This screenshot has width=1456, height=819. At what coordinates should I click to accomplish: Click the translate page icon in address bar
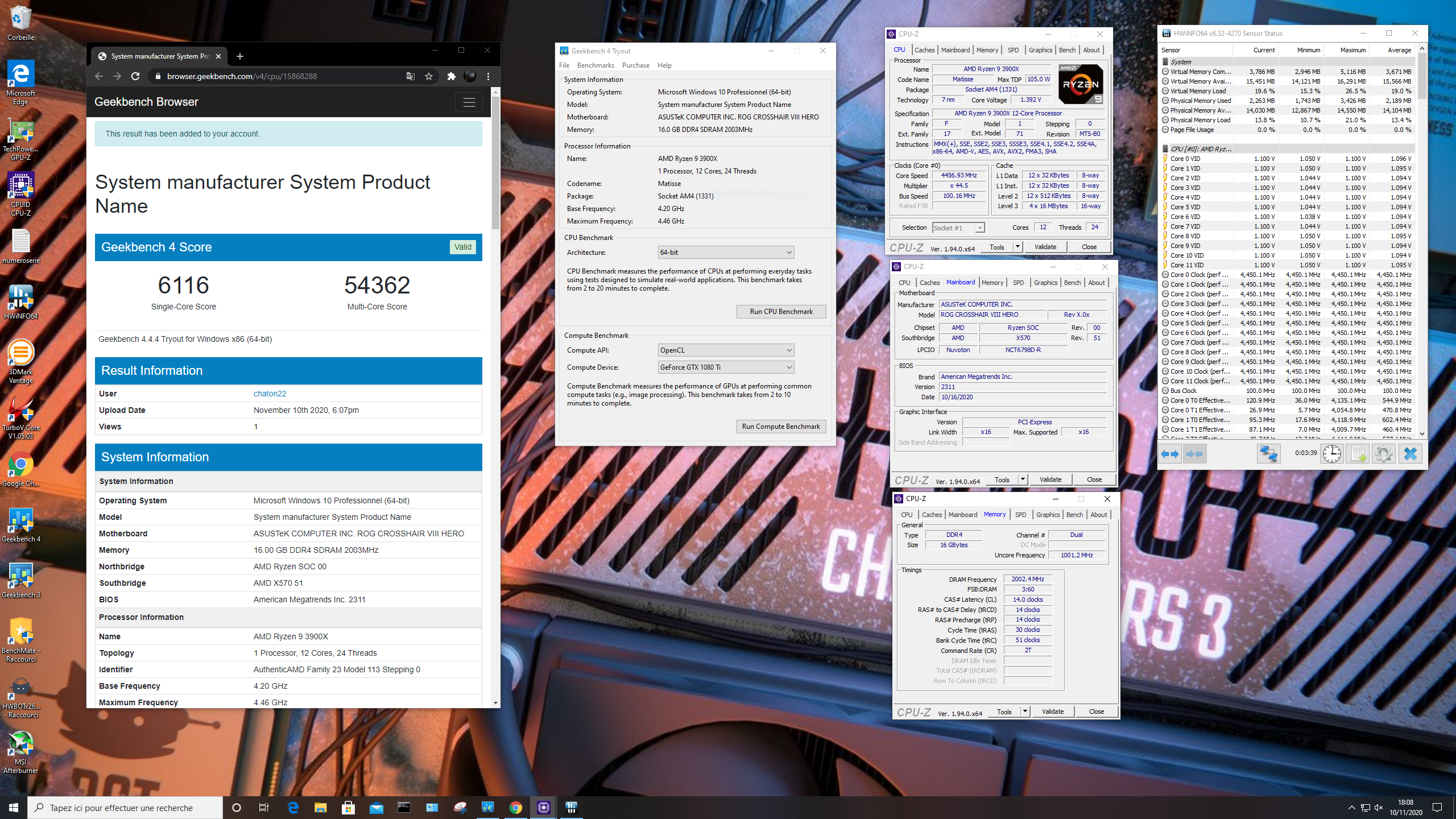(x=411, y=76)
